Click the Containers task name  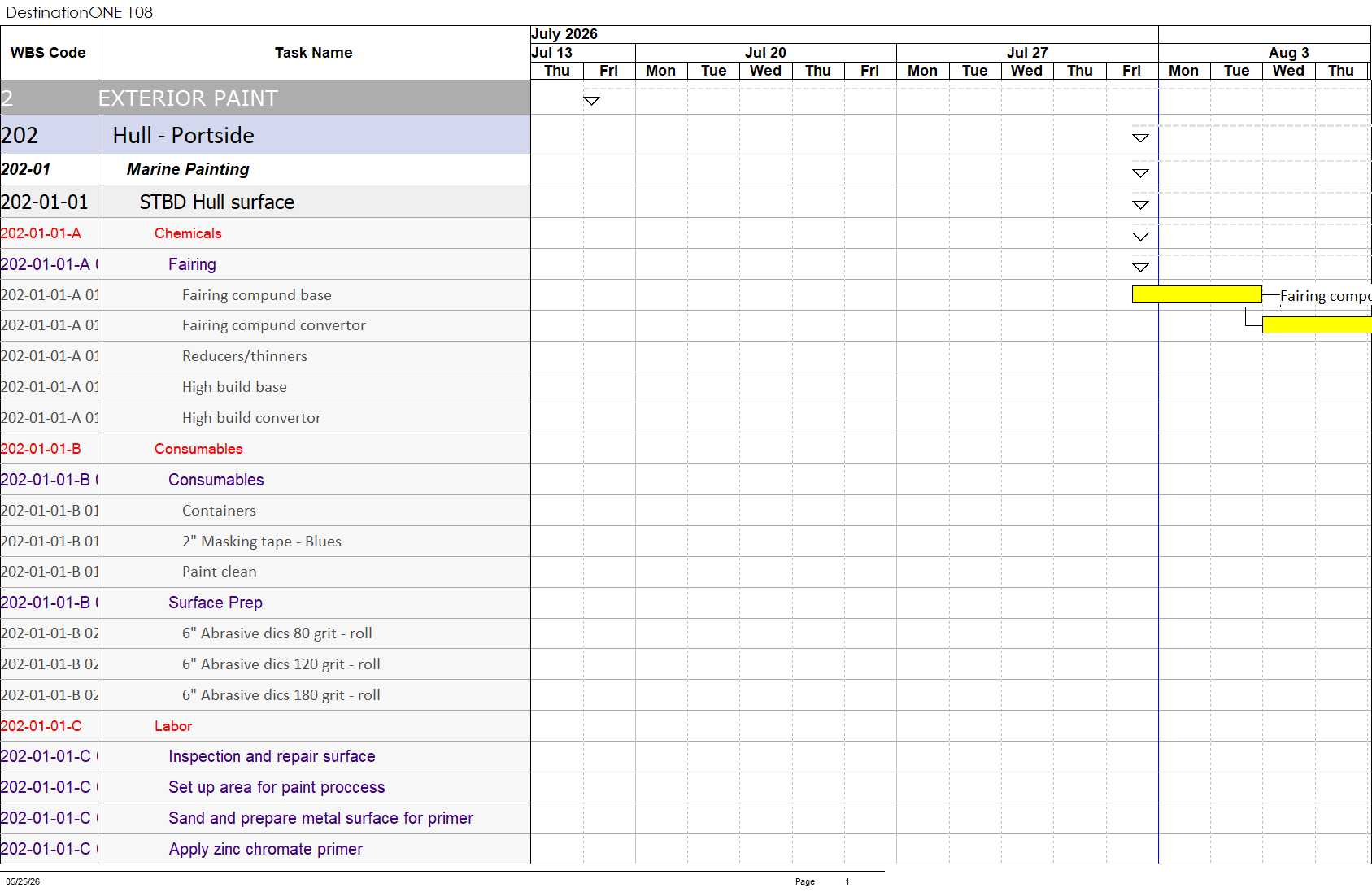click(219, 511)
